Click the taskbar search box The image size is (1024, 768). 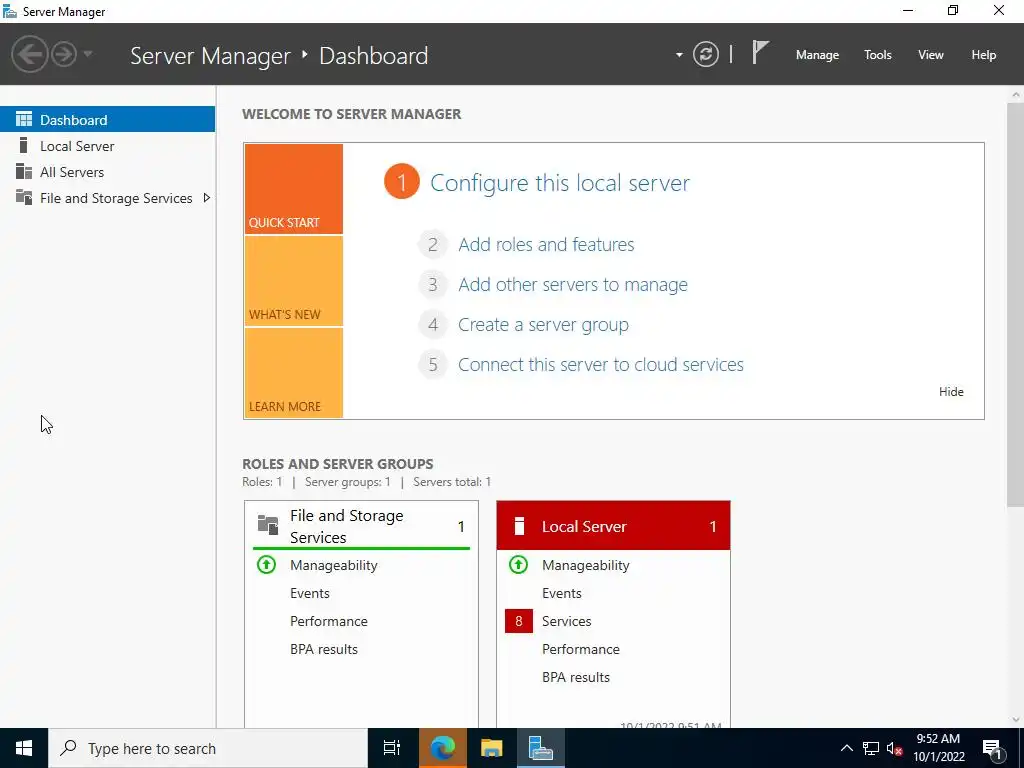pos(208,748)
